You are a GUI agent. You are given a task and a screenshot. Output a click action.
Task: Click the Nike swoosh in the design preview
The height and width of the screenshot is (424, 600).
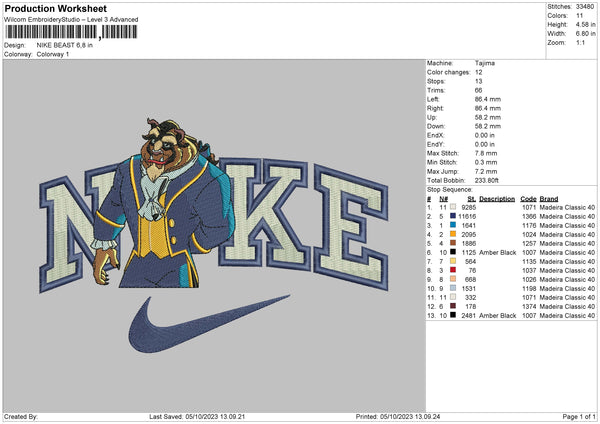209,323
